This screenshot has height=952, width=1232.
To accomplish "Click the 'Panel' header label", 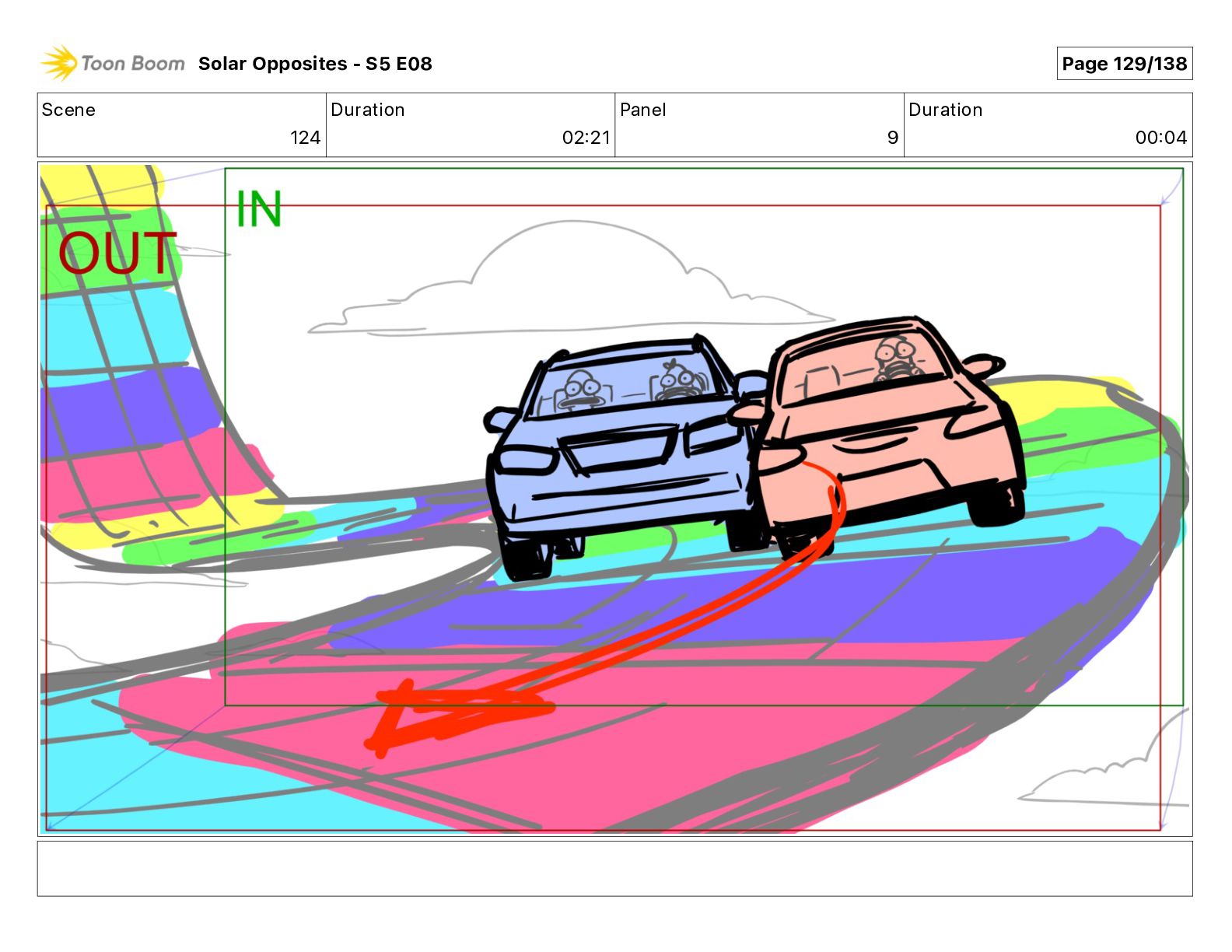I will coord(642,110).
